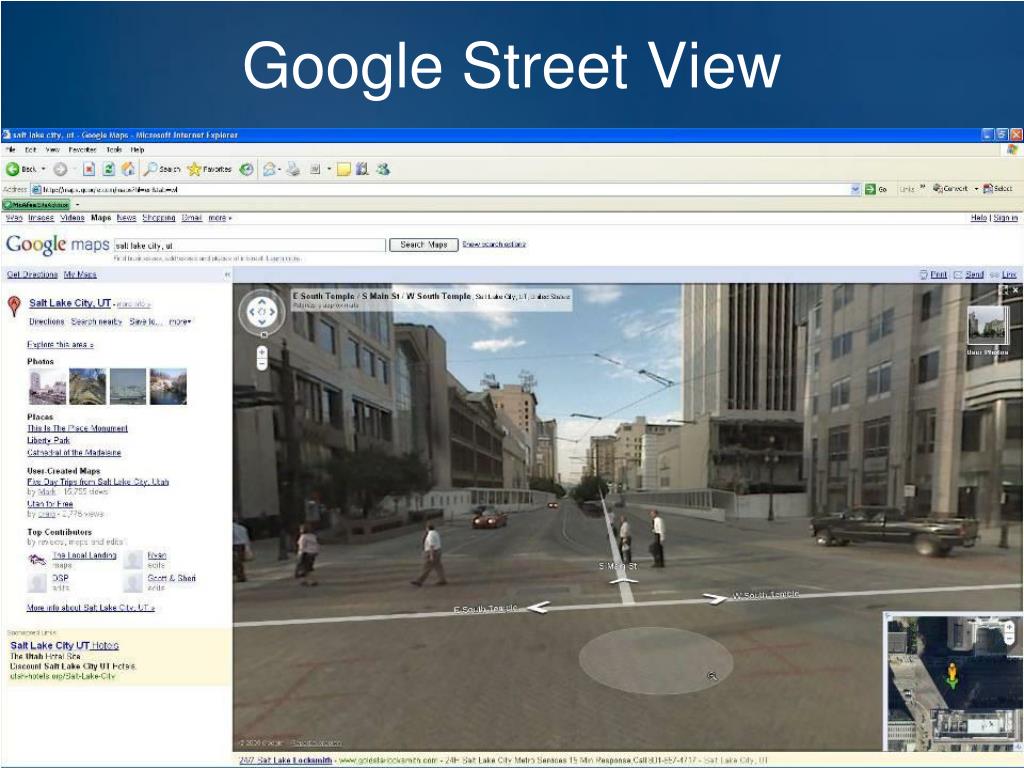
Task: Click the Street View pan compass control
Action: 262,312
